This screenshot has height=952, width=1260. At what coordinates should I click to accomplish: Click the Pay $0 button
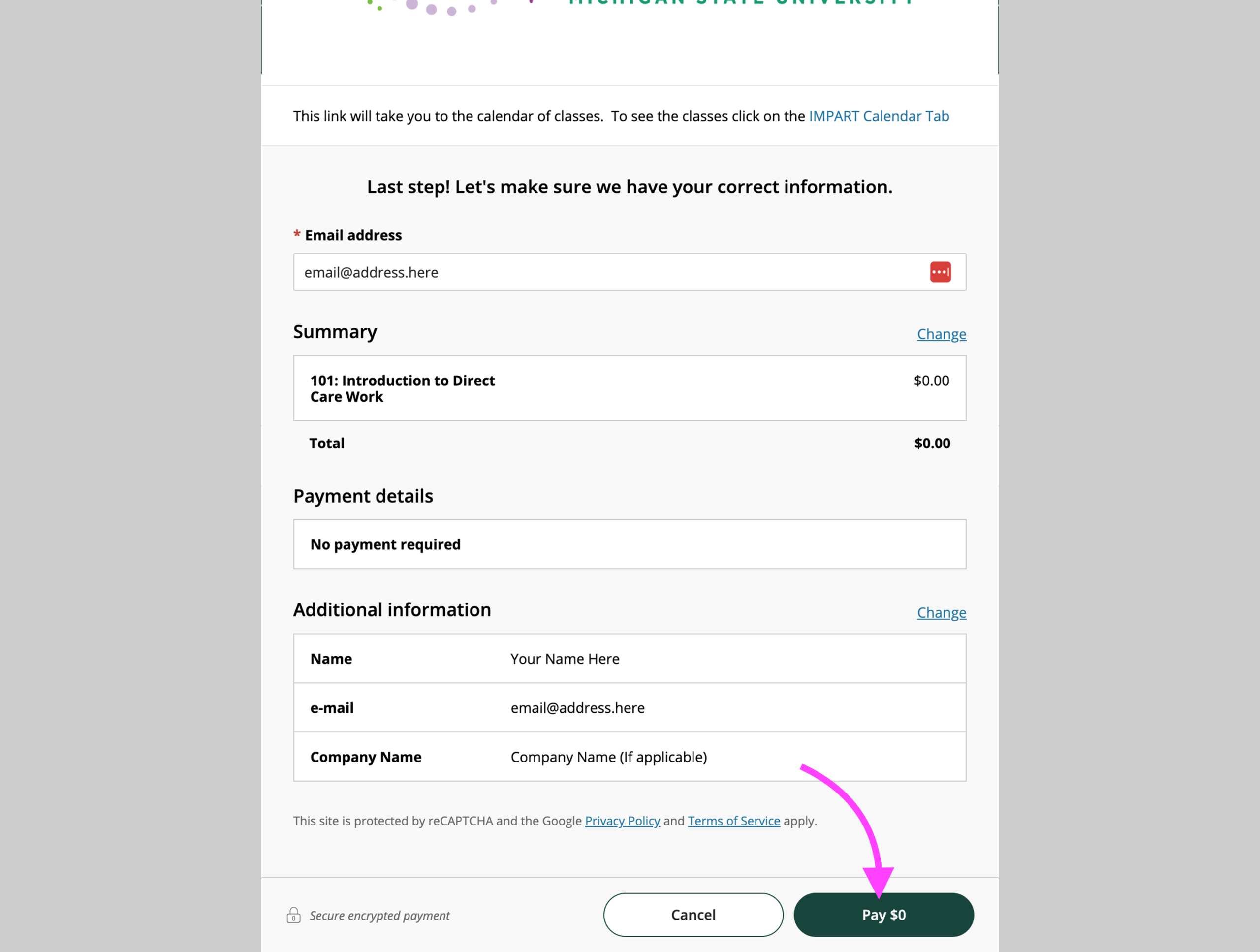click(x=883, y=915)
